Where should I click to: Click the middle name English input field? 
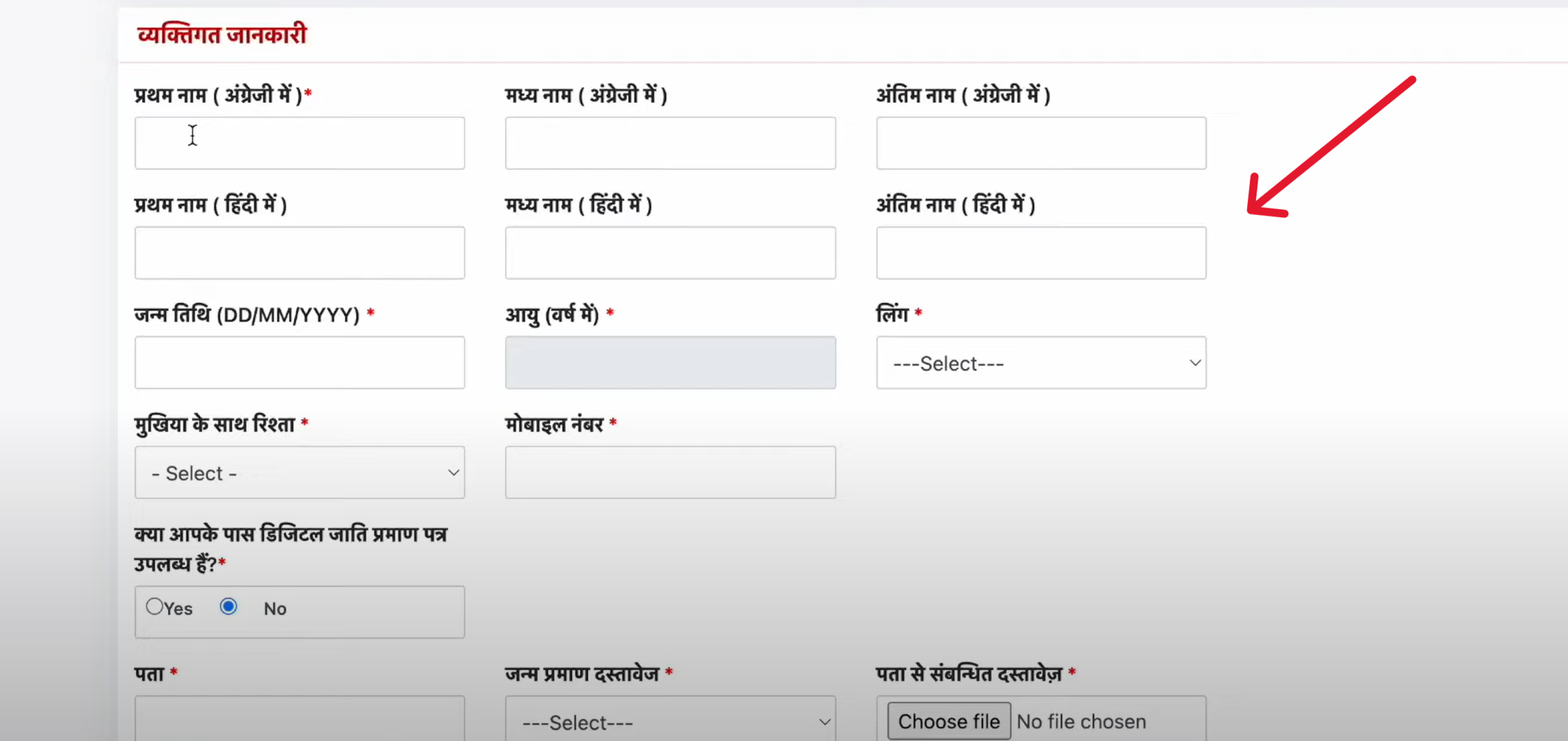pos(670,143)
